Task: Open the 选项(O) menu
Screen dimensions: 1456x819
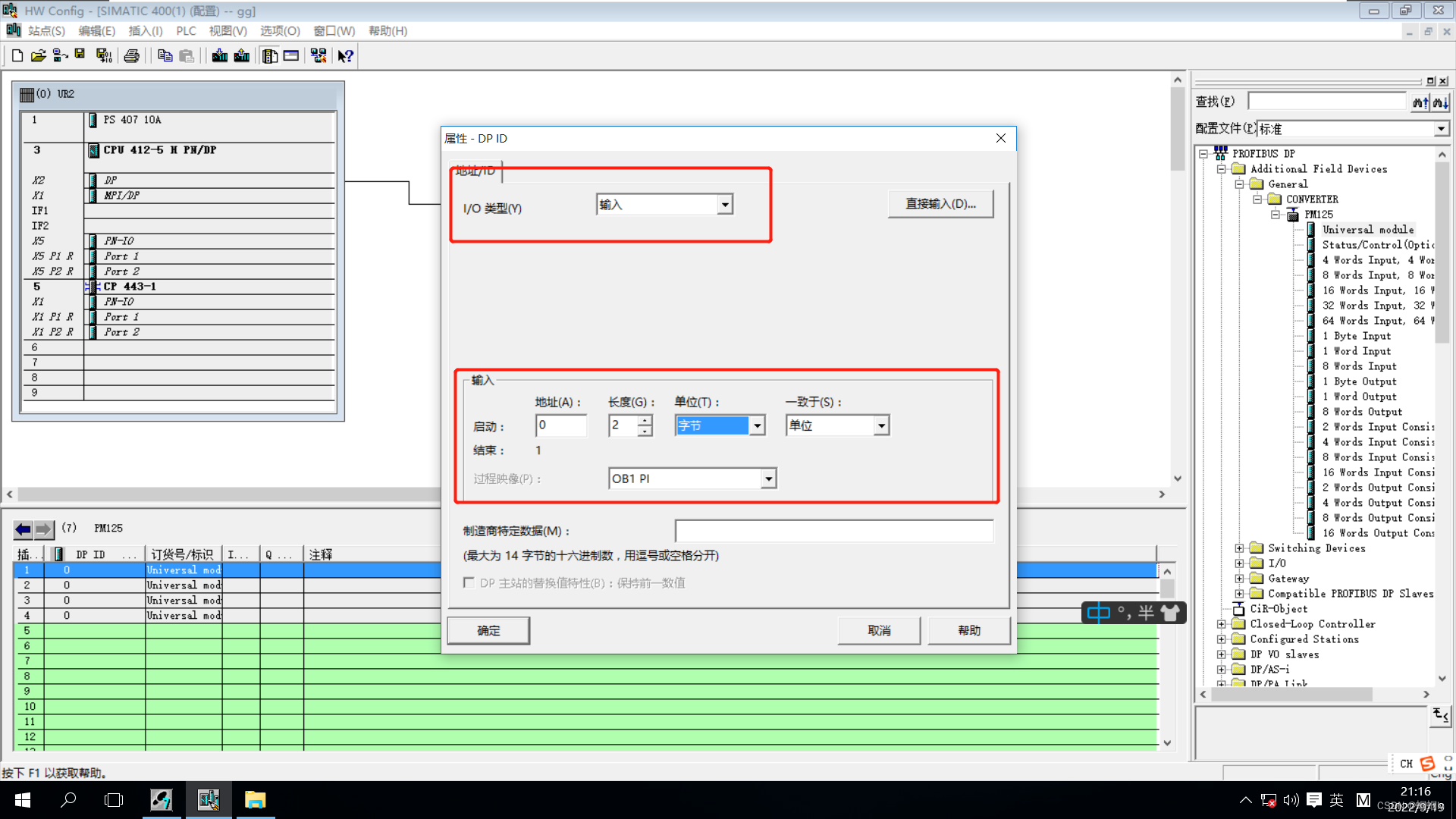Action: click(280, 31)
